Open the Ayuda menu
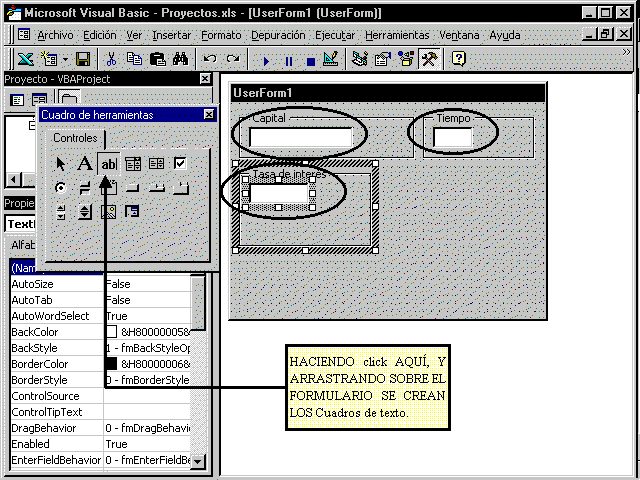 click(505, 36)
